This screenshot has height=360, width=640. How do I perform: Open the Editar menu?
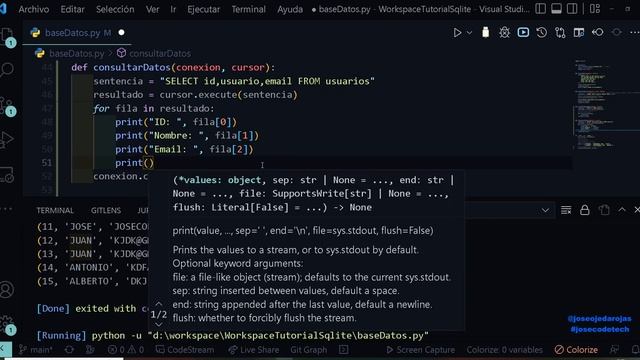pyautogui.click(x=72, y=9)
